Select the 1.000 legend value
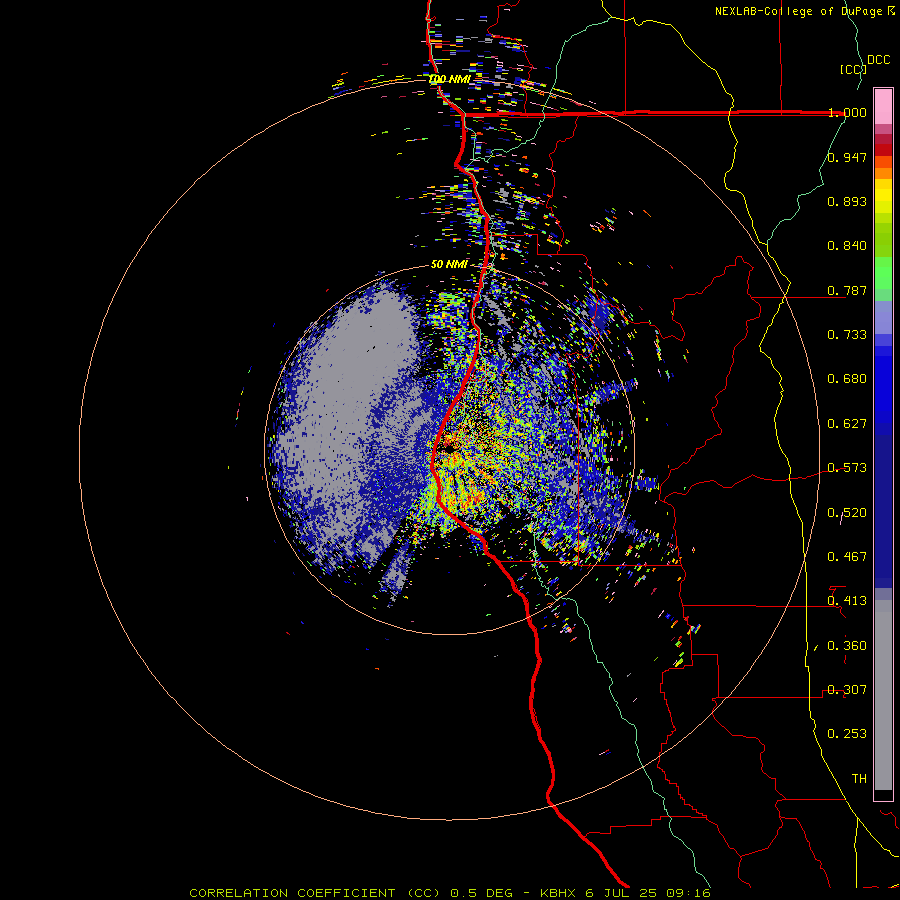The width and height of the screenshot is (900, 900). (x=847, y=112)
